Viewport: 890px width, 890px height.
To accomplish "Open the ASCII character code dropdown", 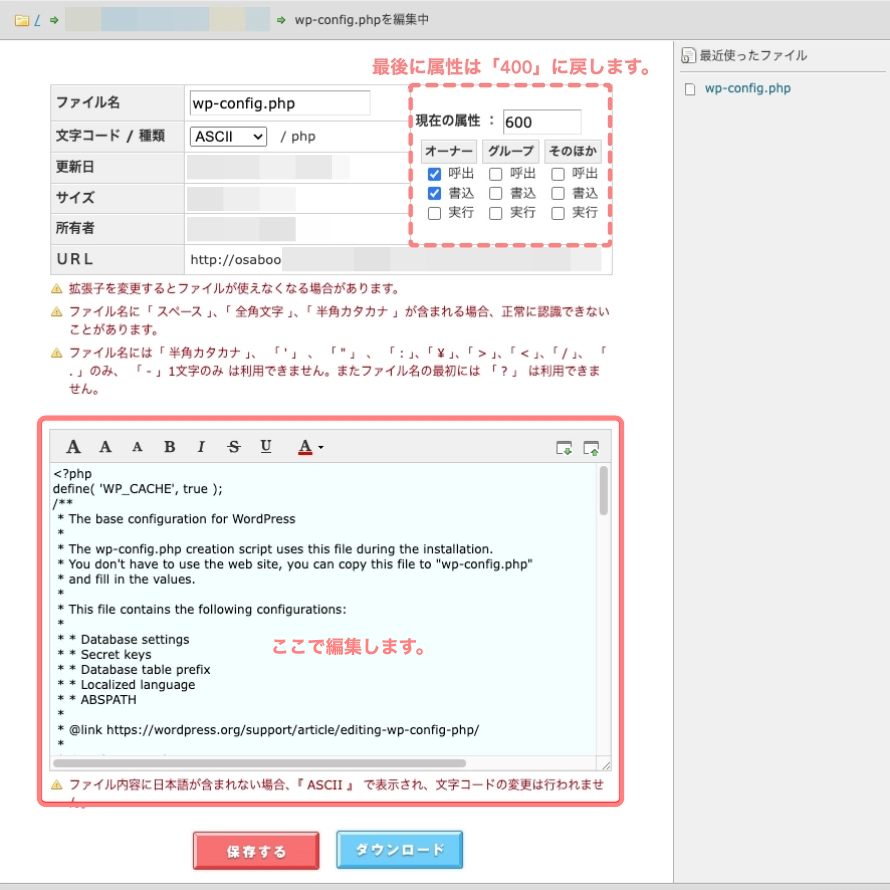I will pos(228,137).
